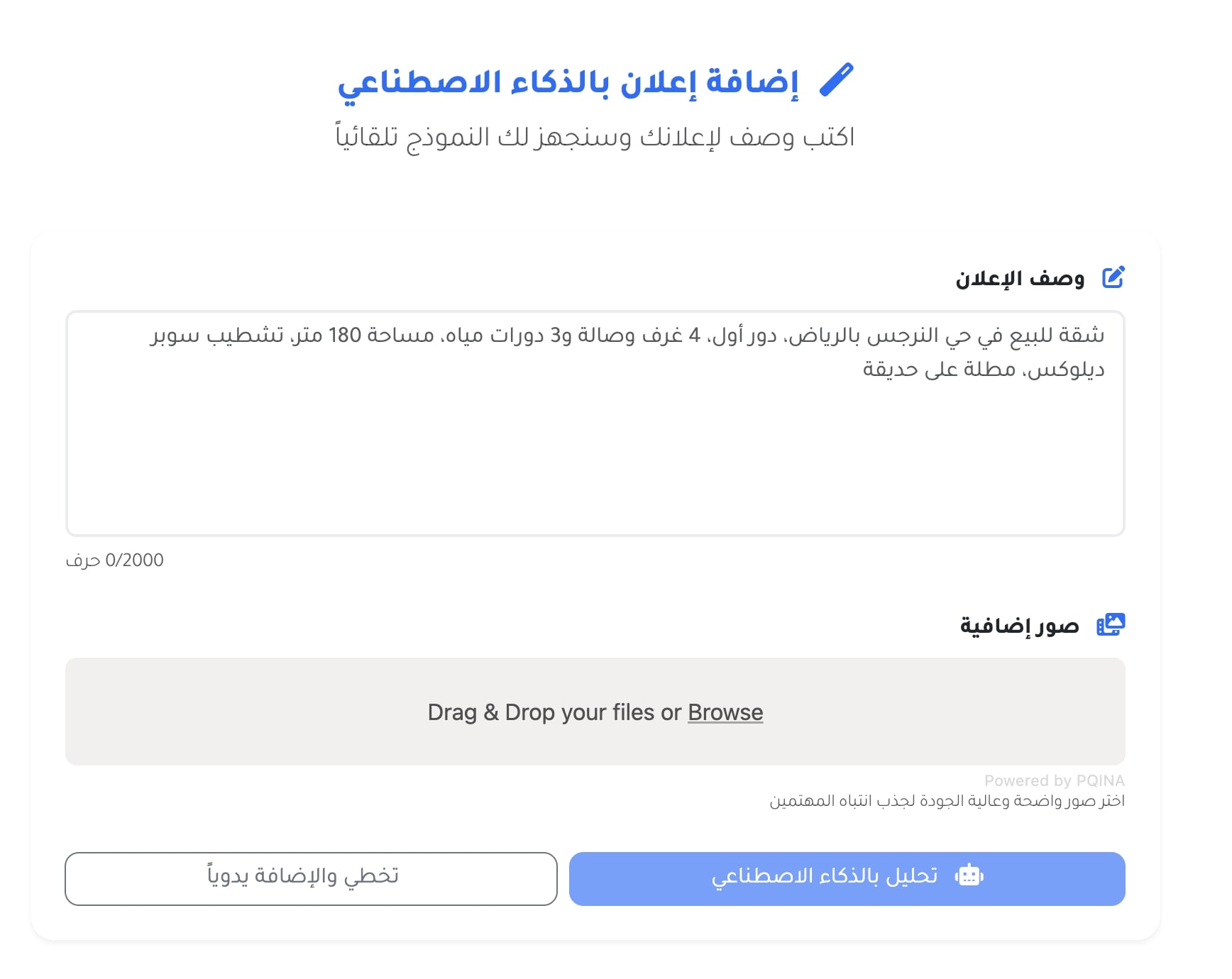Click the subtitle اكتب وصف لإعلانك
Image resolution: width=1232 pixels, height=979 pixels.
(x=595, y=137)
